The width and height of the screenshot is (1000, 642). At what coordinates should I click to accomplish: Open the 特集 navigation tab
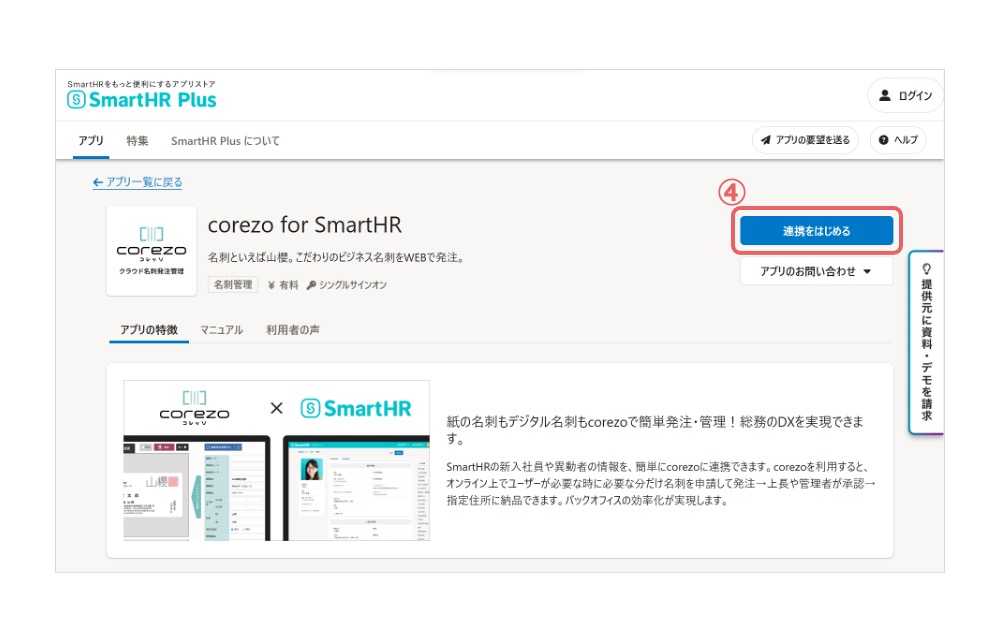pyautogui.click(x=137, y=140)
